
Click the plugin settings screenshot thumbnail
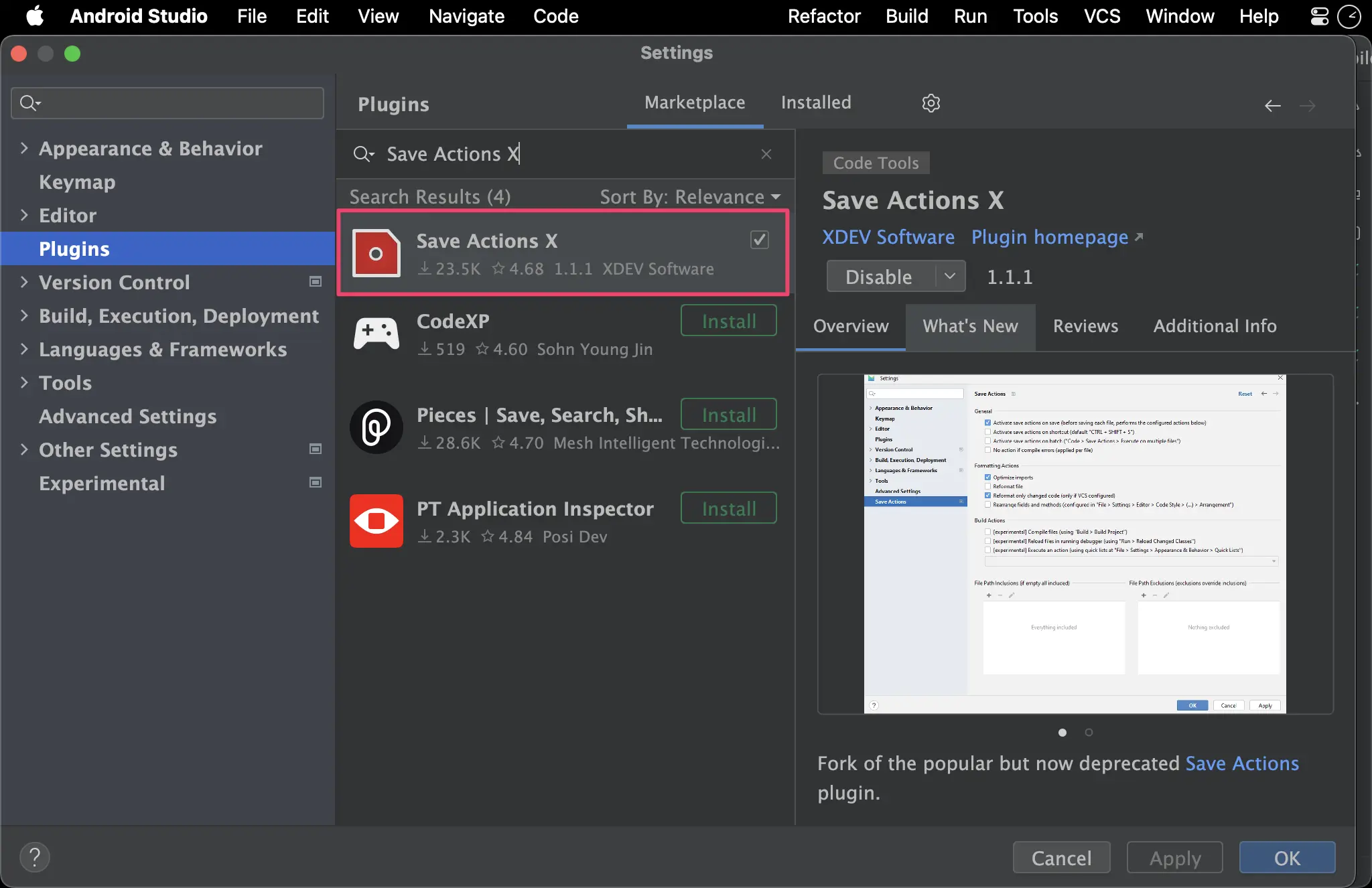1075,544
